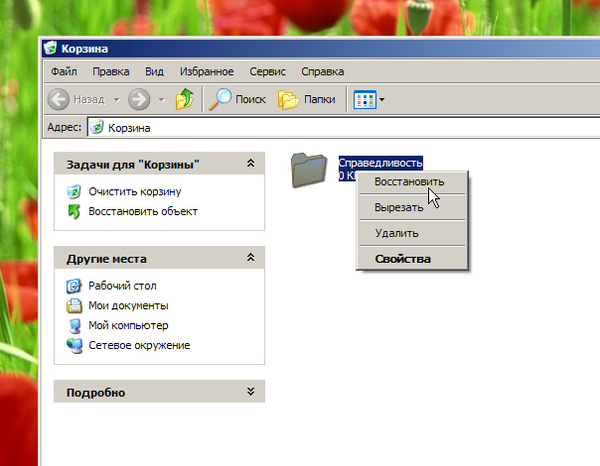600x466 pixels.
Task: Open the Мои документы link
Action: (x=128, y=305)
